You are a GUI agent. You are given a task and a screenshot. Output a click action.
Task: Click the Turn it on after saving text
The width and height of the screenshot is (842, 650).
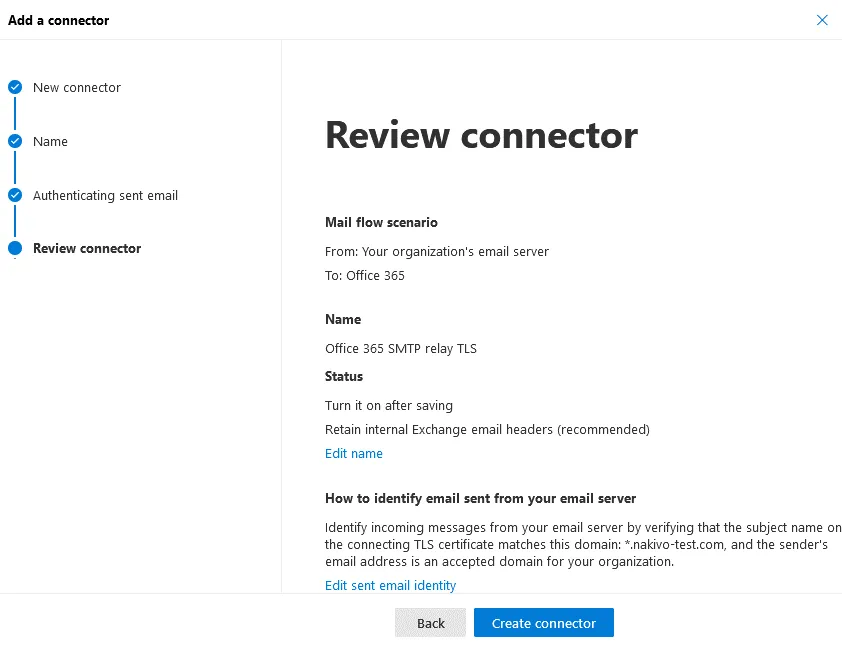pos(389,406)
